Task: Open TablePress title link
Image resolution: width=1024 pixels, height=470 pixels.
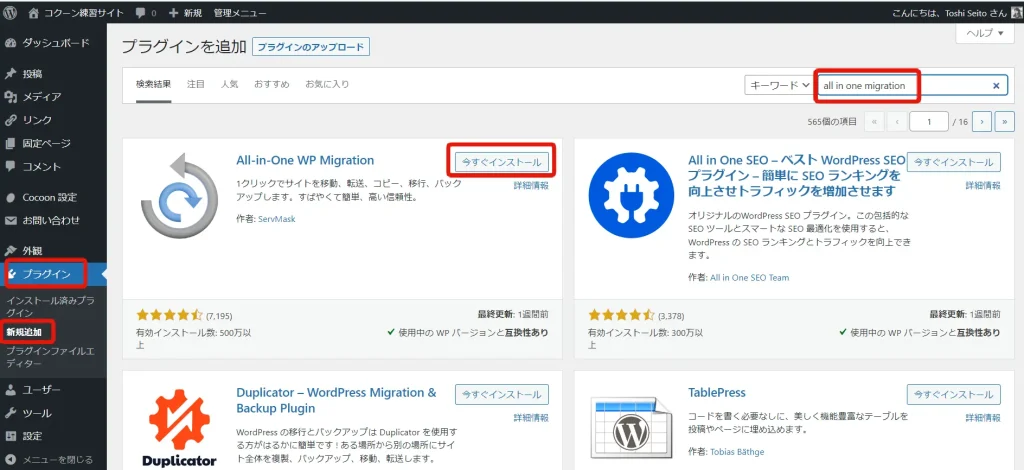Action: coord(716,393)
